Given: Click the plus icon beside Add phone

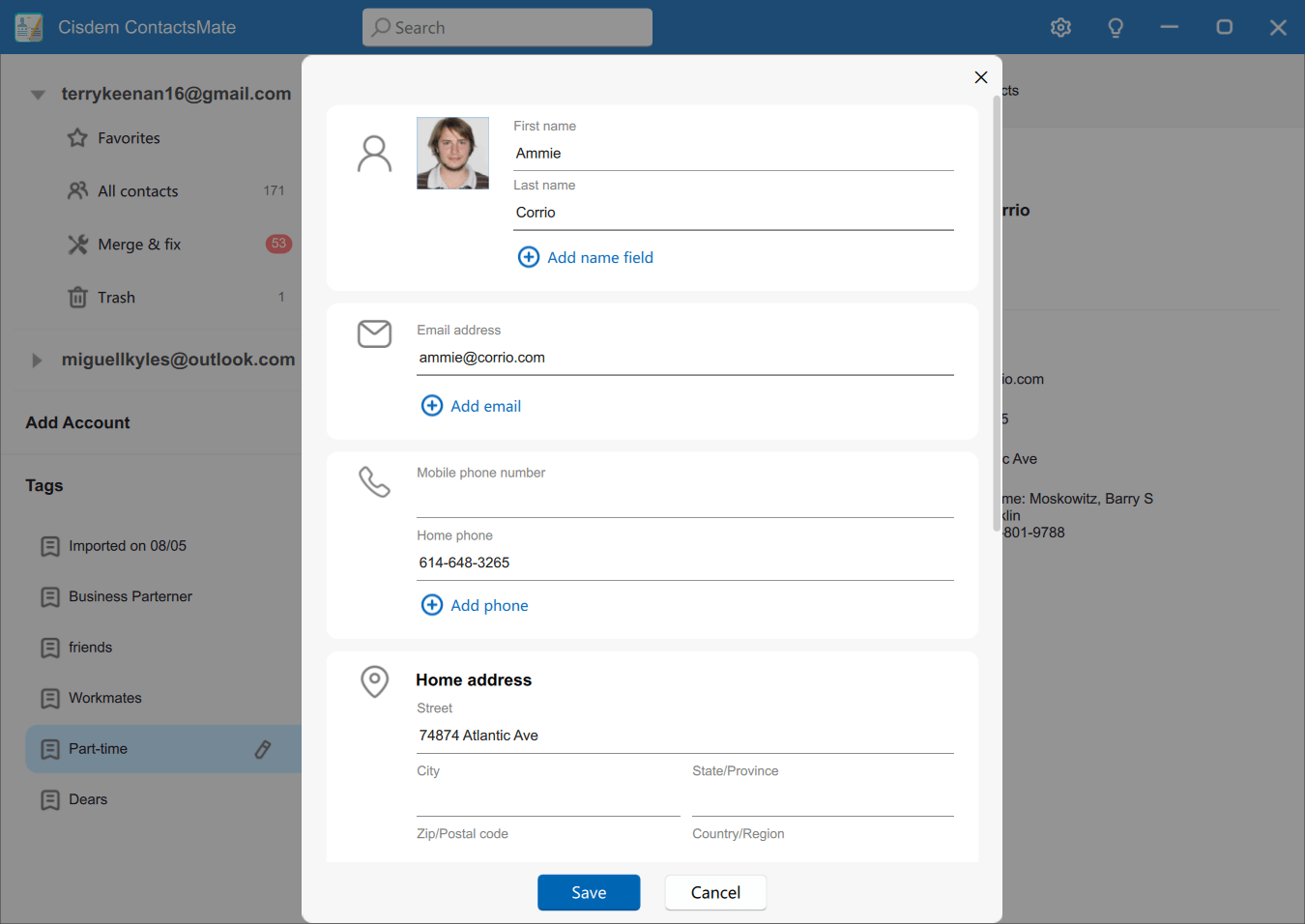Looking at the screenshot, I should [x=432, y=605].
